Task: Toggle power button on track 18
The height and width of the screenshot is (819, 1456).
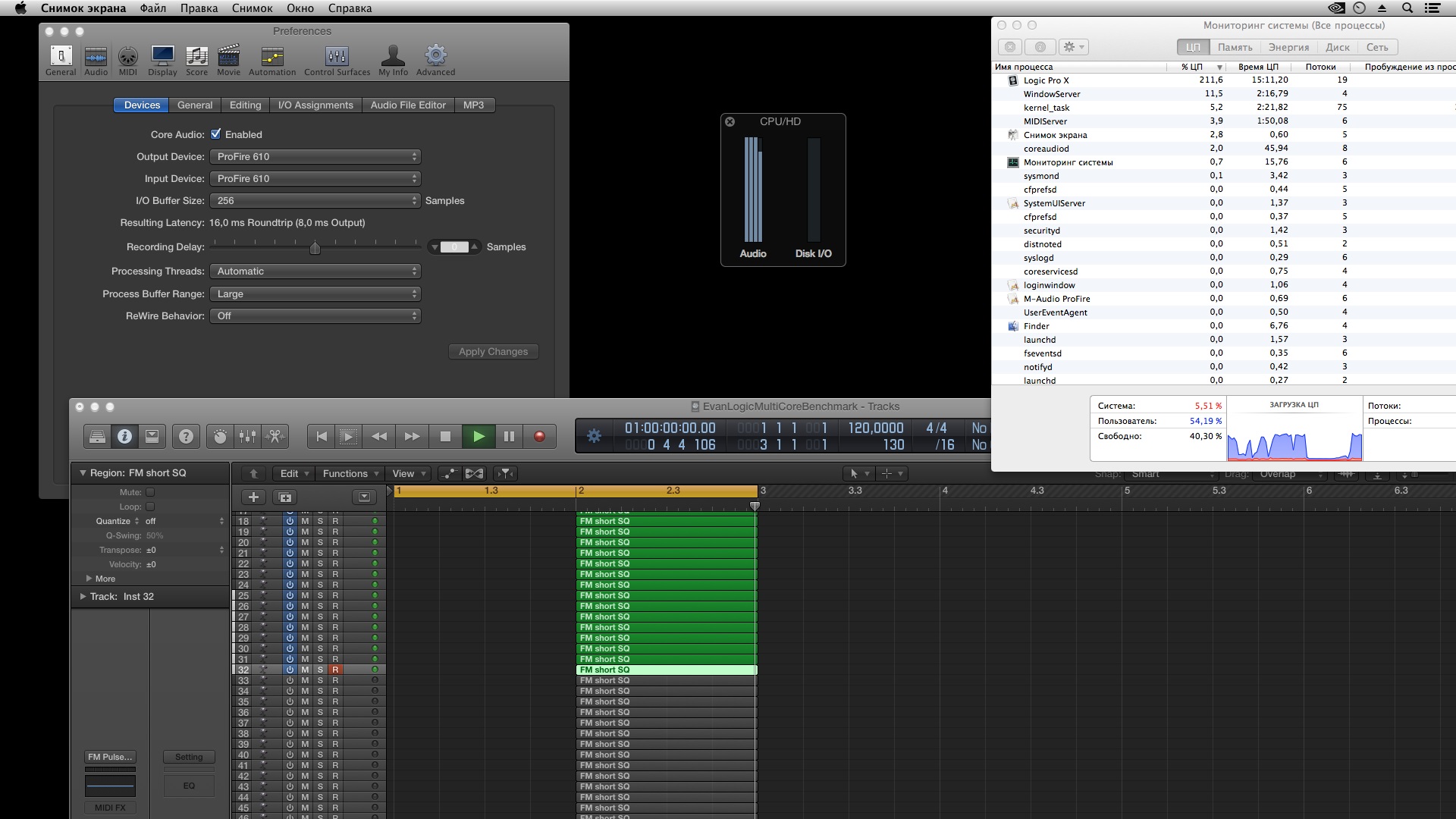Action: pos(290,521)
